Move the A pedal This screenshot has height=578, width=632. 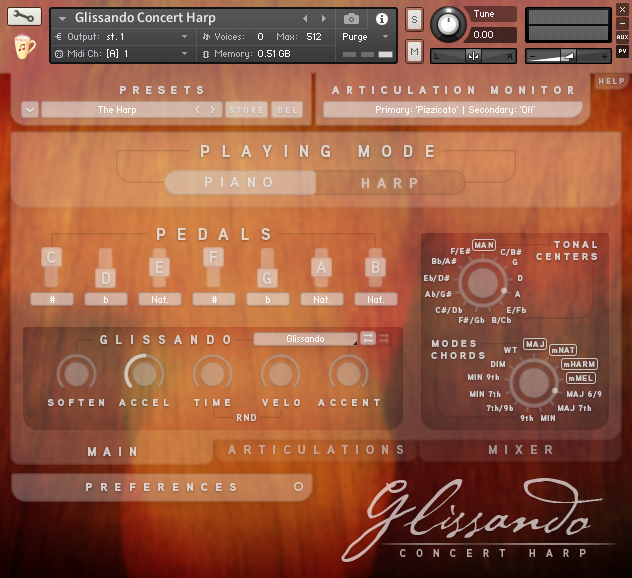(321, 267)
